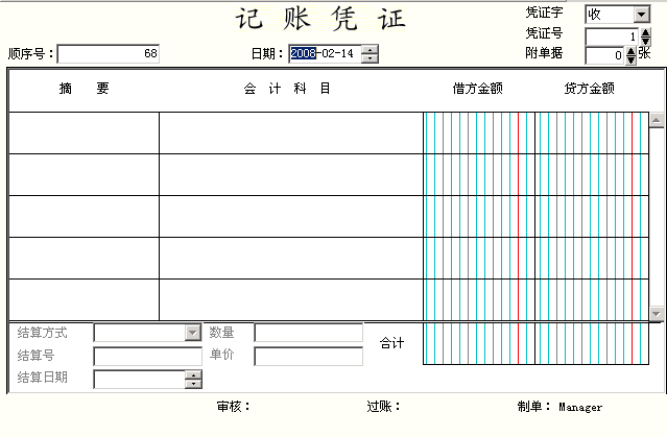
Task: Click first row 借方金额 cell
Action: [x=479, y=133]
